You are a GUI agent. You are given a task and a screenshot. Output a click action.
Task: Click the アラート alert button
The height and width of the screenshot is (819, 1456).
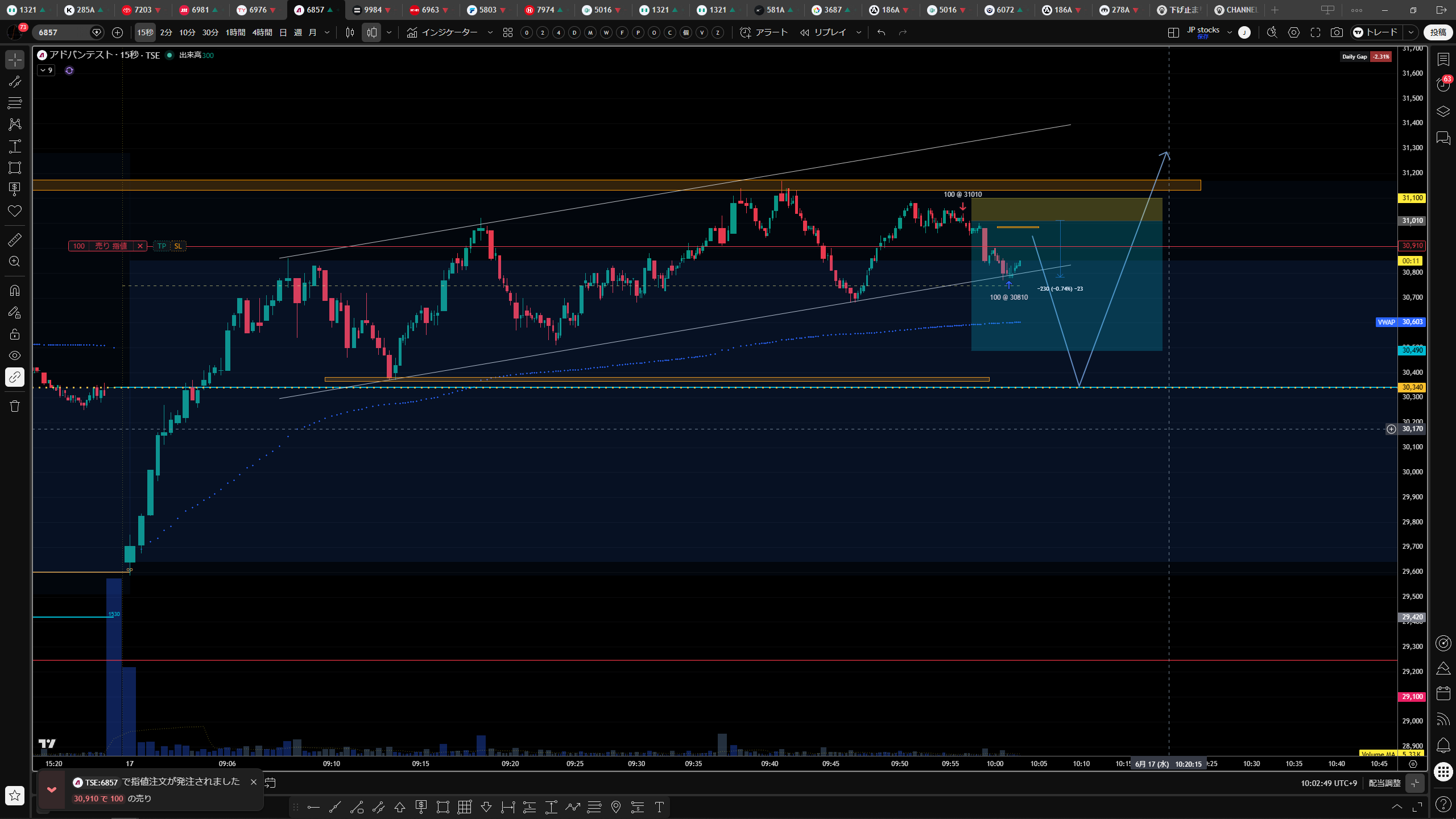pos(764,32)
